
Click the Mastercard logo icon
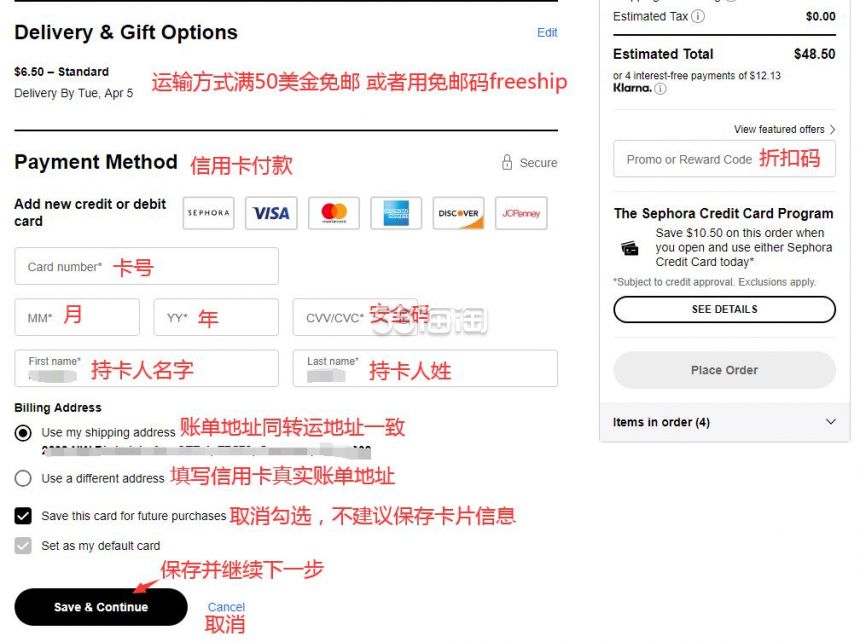pos(333,213)
